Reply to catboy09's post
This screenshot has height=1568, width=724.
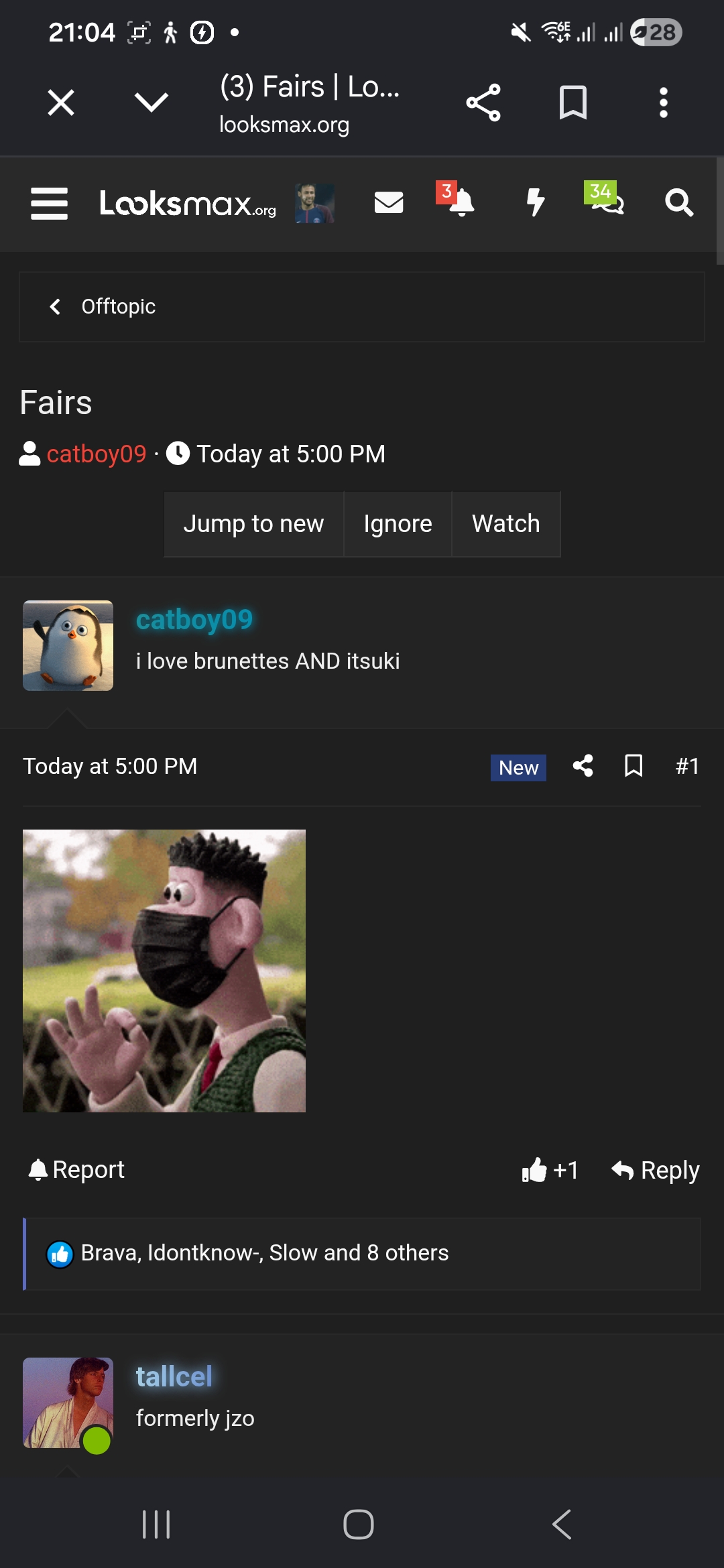click(x=656, y=1170)
